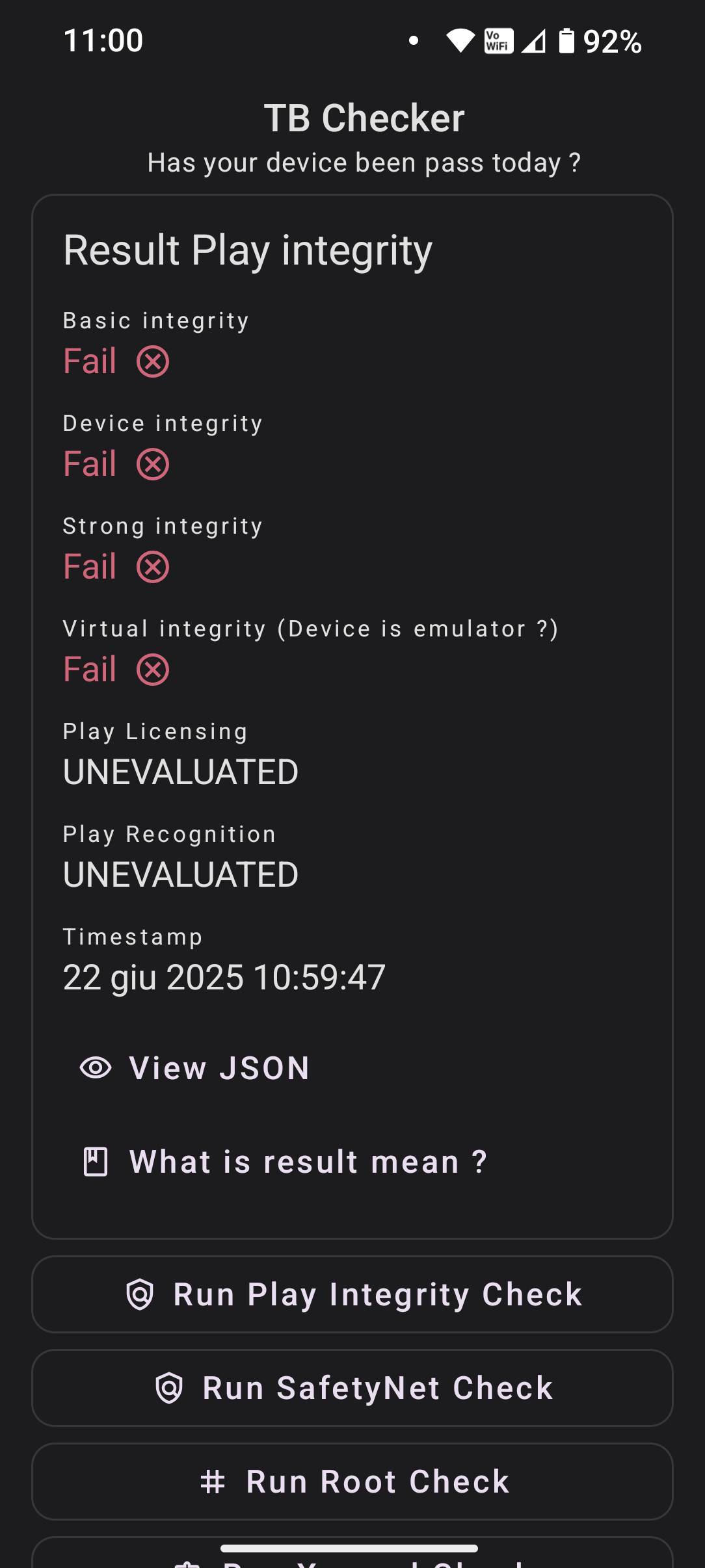The image size is (705, 1568).
Task: Tap the 11:00 clock in status bar
Action: pos(103,40)
